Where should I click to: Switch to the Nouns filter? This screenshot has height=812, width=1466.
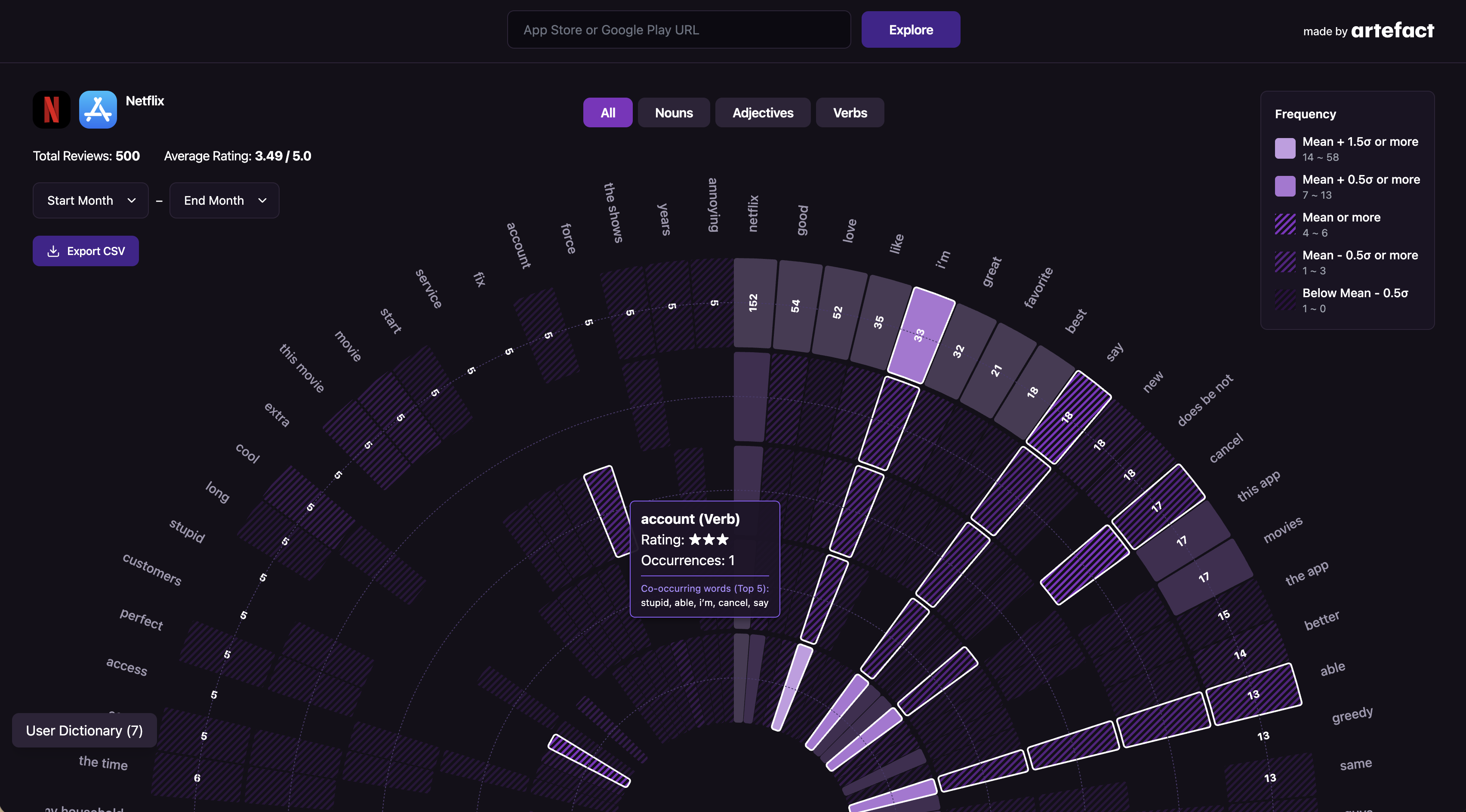pos(673,113)
